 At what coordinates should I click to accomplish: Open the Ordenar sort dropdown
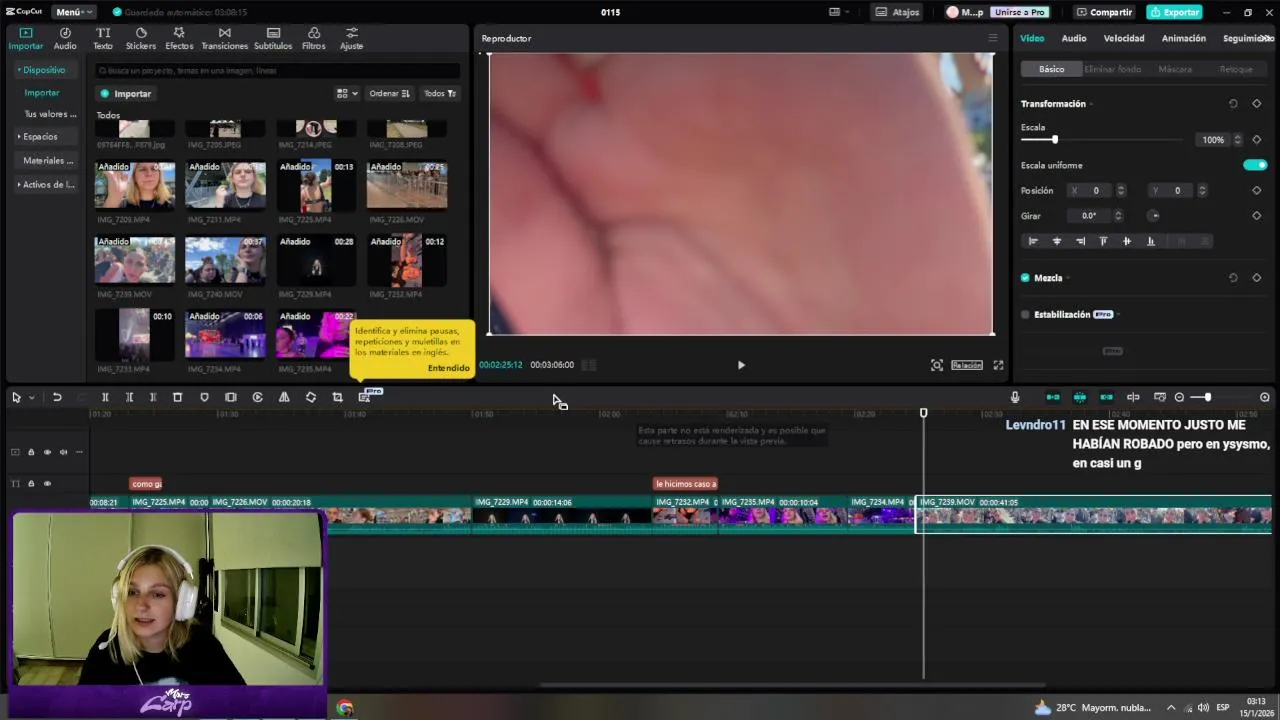pyautogui.click(x=390, y=93)
